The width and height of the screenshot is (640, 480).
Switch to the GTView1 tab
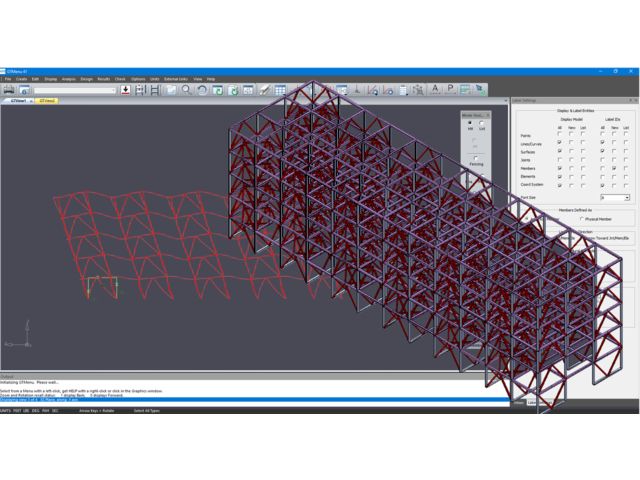tap(17, 101)
